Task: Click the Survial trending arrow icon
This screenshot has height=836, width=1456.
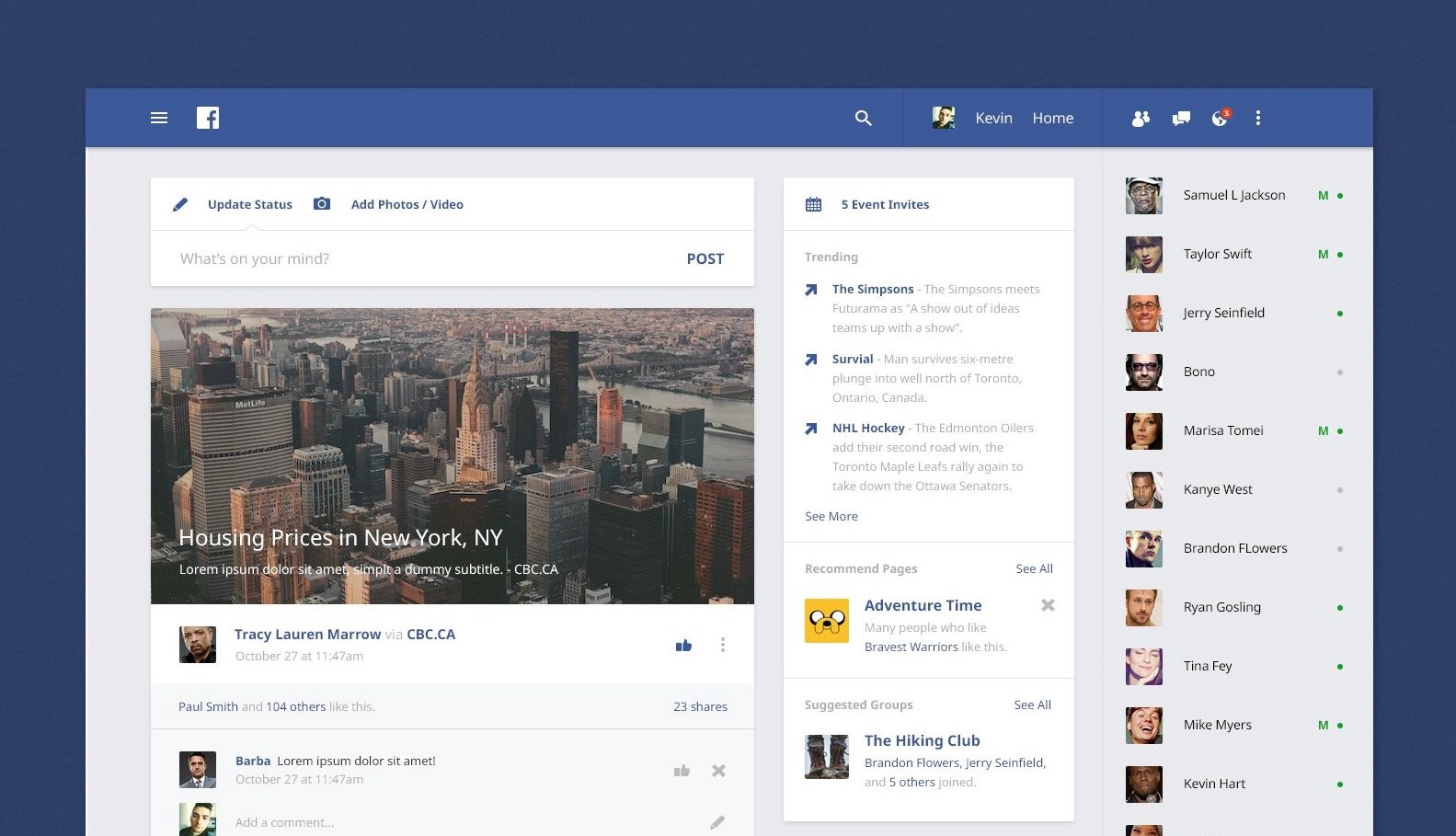Action: pos(811,360)
